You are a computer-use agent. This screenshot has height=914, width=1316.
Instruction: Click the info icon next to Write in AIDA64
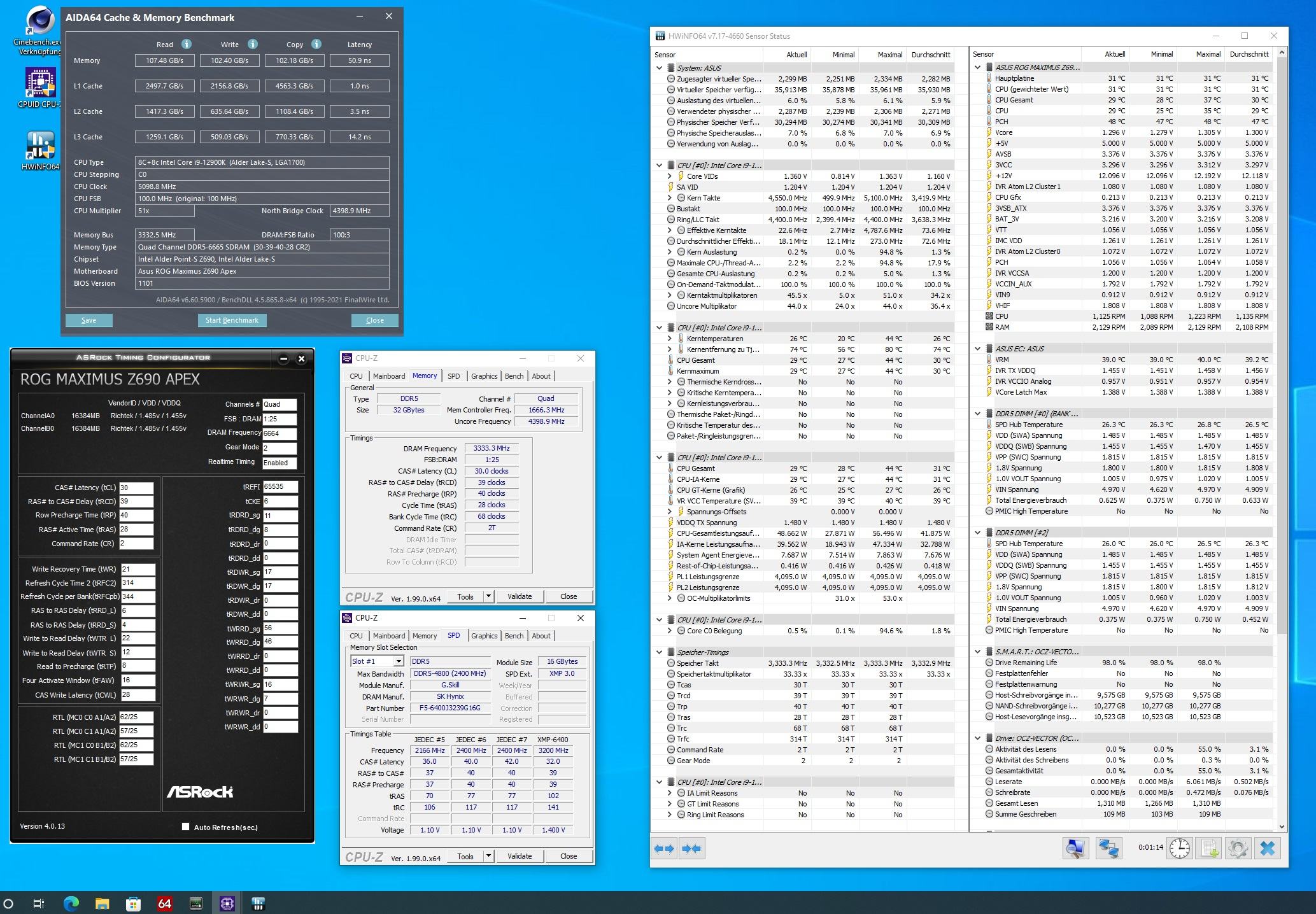[x=253, y=44]
